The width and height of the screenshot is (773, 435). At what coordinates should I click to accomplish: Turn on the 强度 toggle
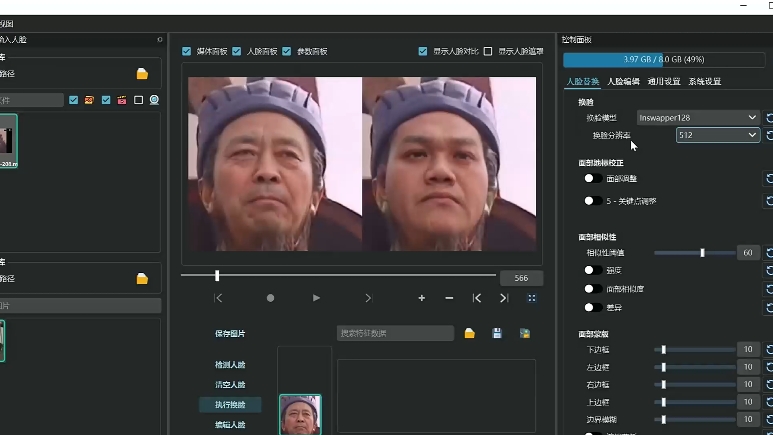(x=593, y=270)
